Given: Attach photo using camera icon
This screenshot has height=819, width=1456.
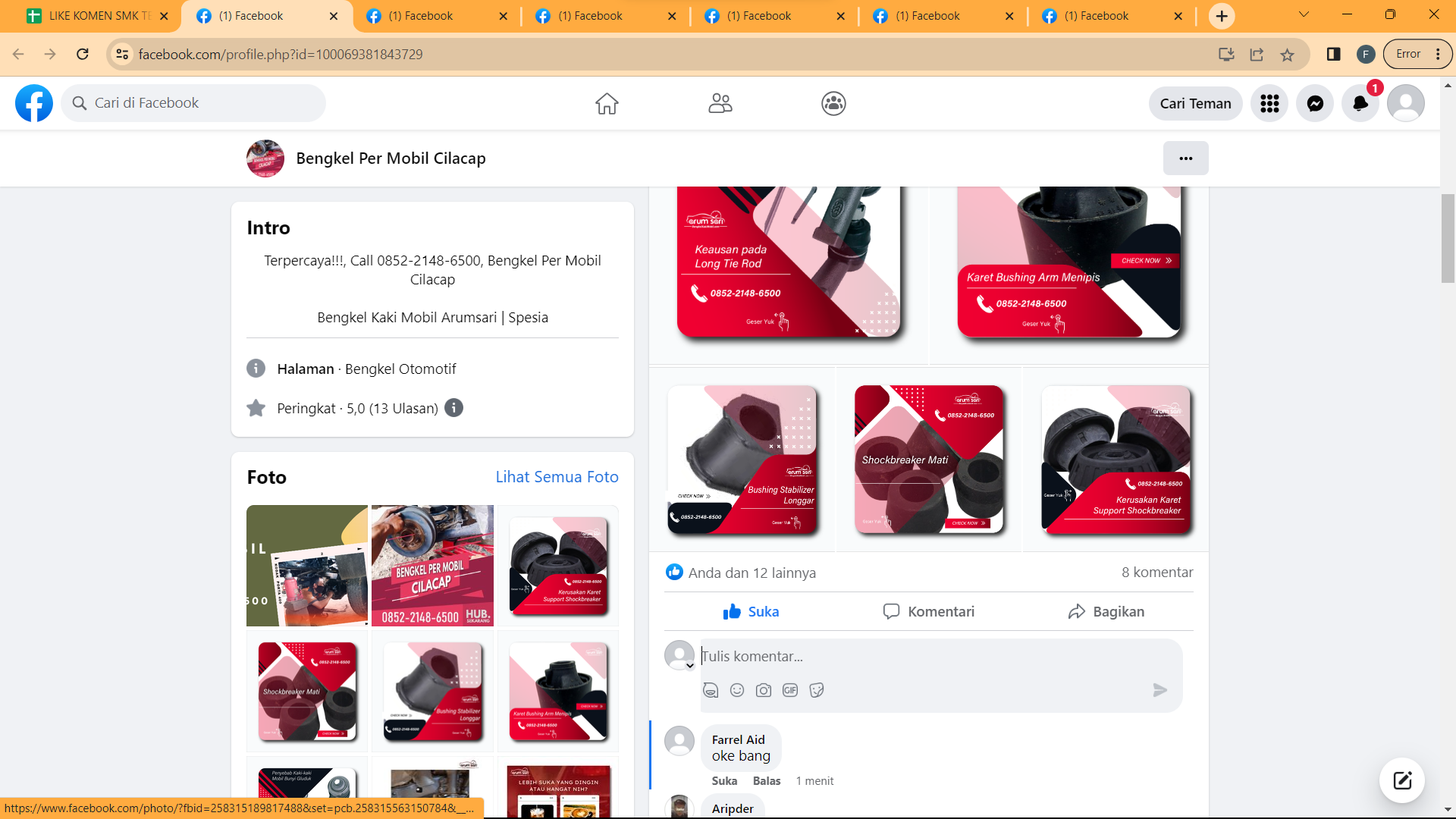Looking at the screenshot, I should coord(764,690).
